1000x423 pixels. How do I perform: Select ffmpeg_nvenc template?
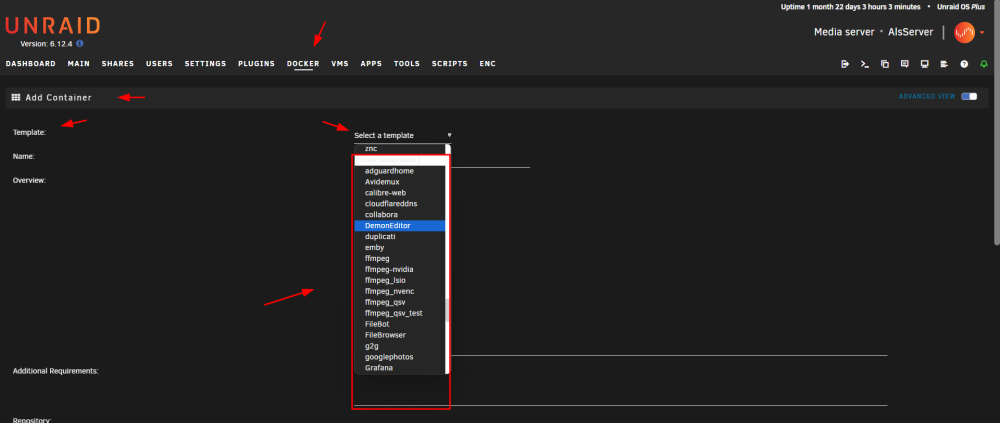click(400, 291)
